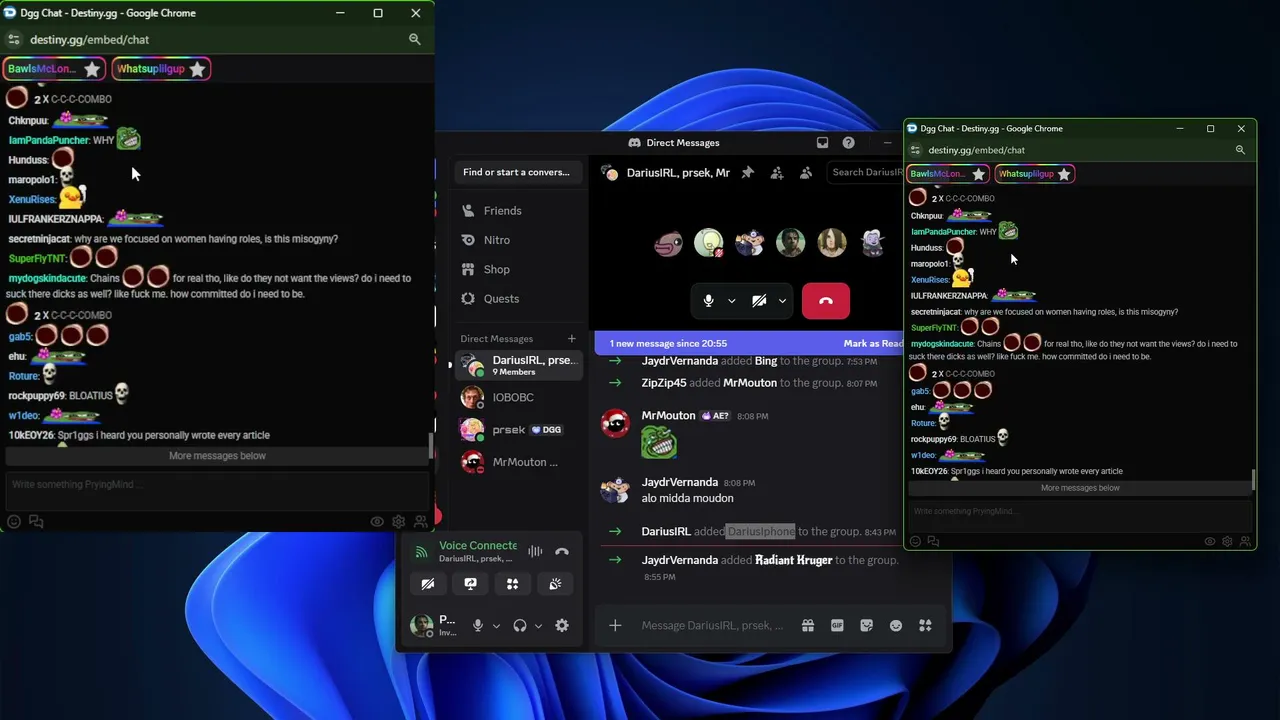Open camera options arrow in call controls
Image resolution: width=1280 pixels, height=720 pixels.
coord(782,300)
